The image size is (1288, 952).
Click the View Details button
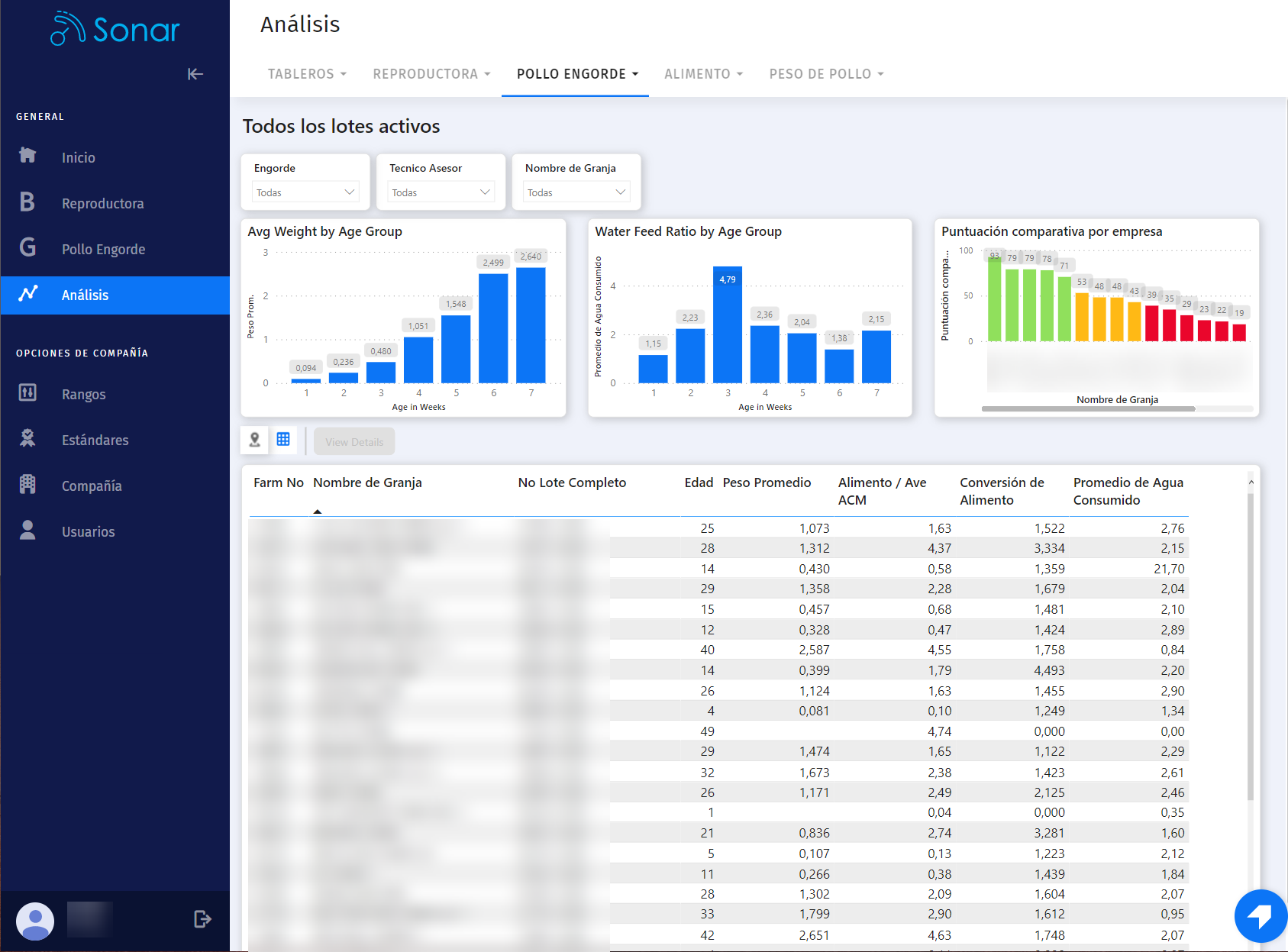coord(354,441)
